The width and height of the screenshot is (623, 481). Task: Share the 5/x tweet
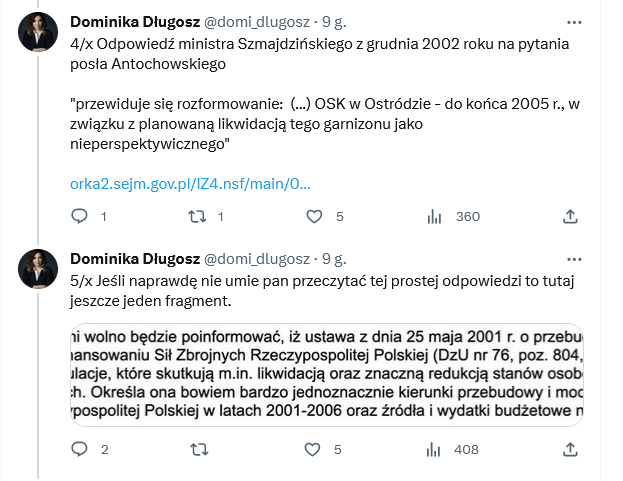tap(571, 450)
